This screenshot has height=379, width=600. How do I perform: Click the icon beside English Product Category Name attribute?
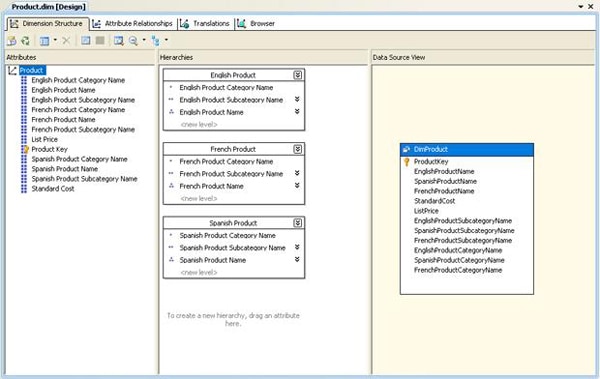[24, 80]
